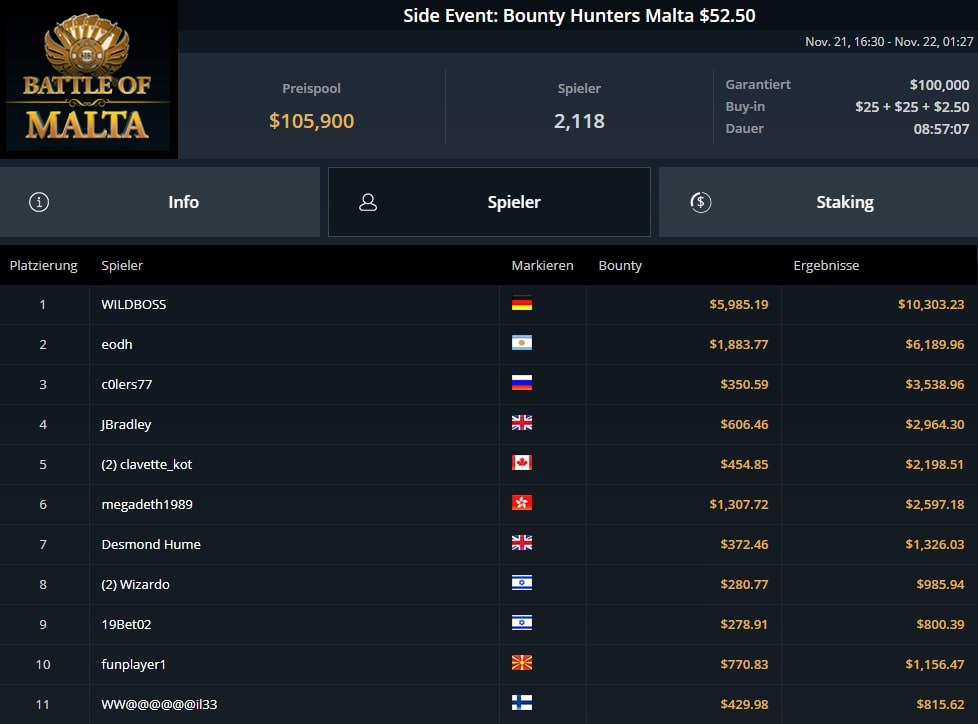Click the Hong Kong flag for megadeth1989
The width and height of the screenshot is (978, 724).
(521, 504)
